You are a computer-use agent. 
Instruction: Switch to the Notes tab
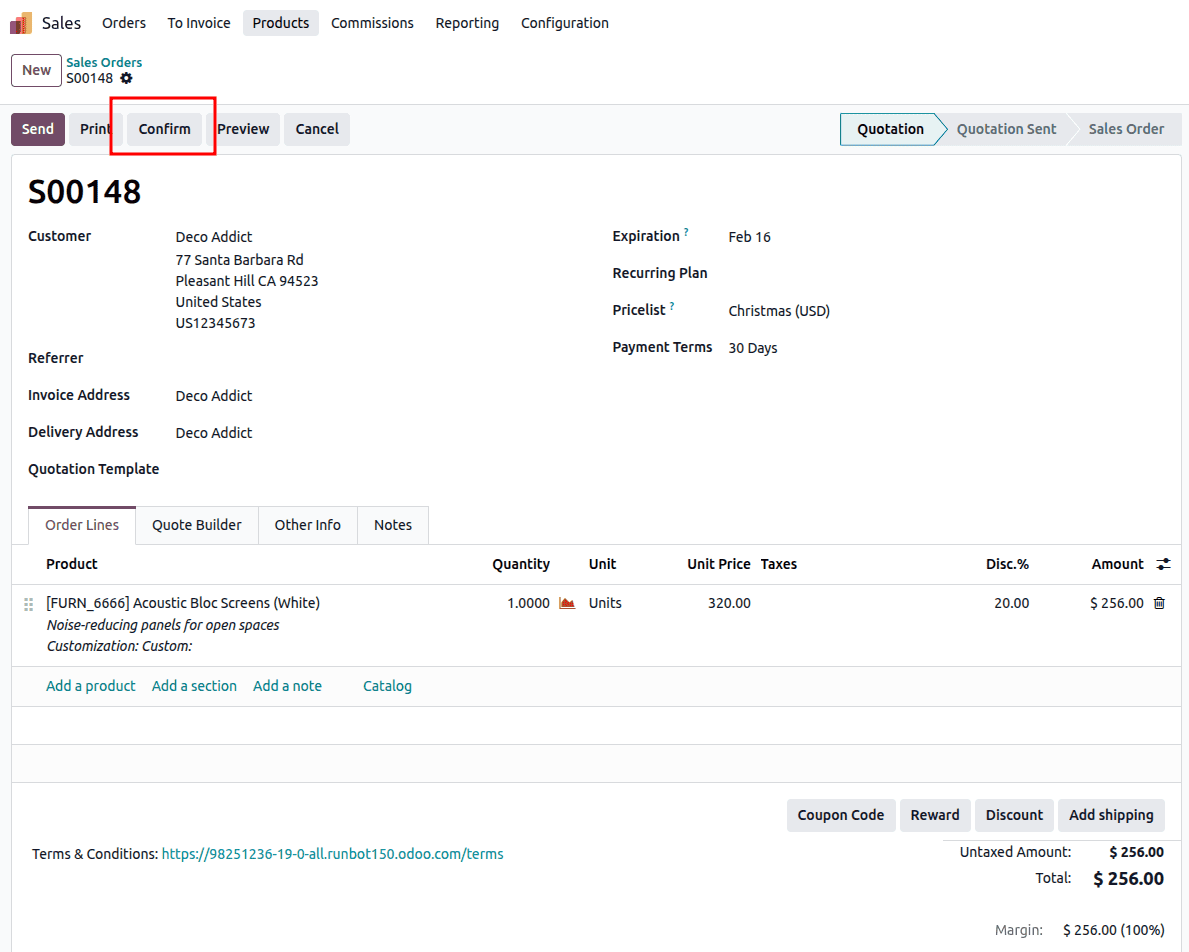392,524
